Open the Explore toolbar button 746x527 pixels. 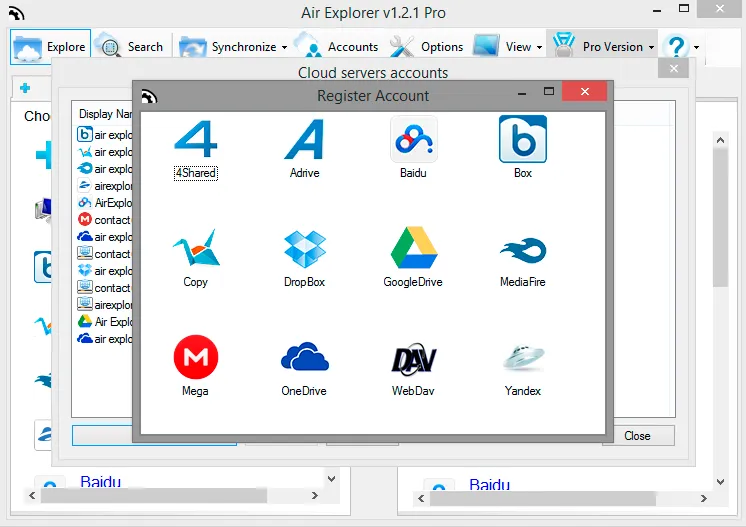(50, 47)
